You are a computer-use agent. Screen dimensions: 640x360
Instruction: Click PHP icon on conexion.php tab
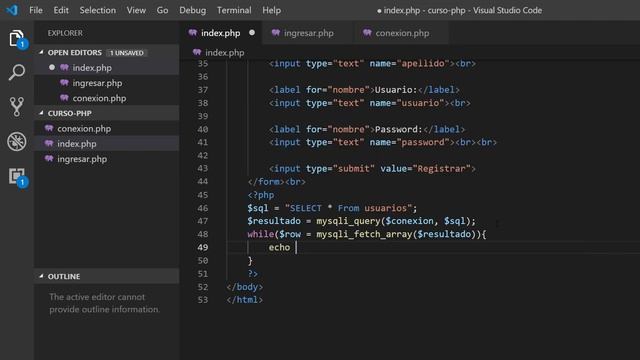[x=367, y=33]
